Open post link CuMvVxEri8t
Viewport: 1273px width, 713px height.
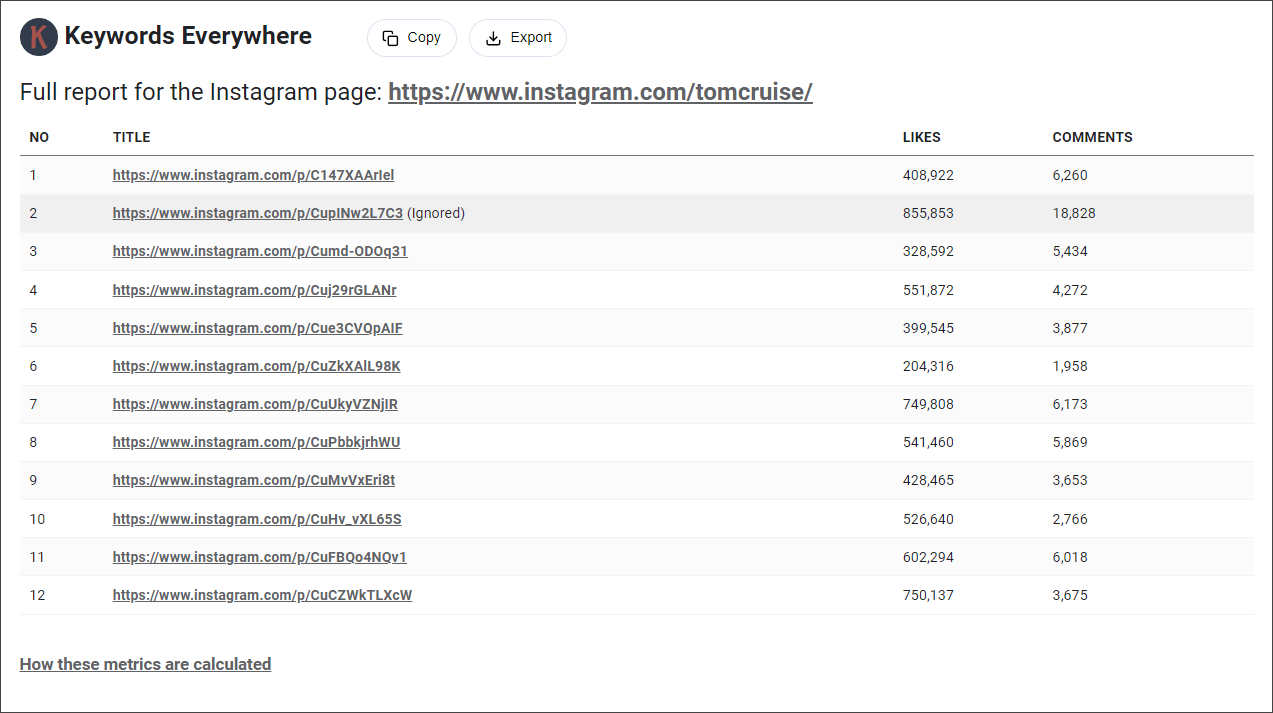(254, 480)
